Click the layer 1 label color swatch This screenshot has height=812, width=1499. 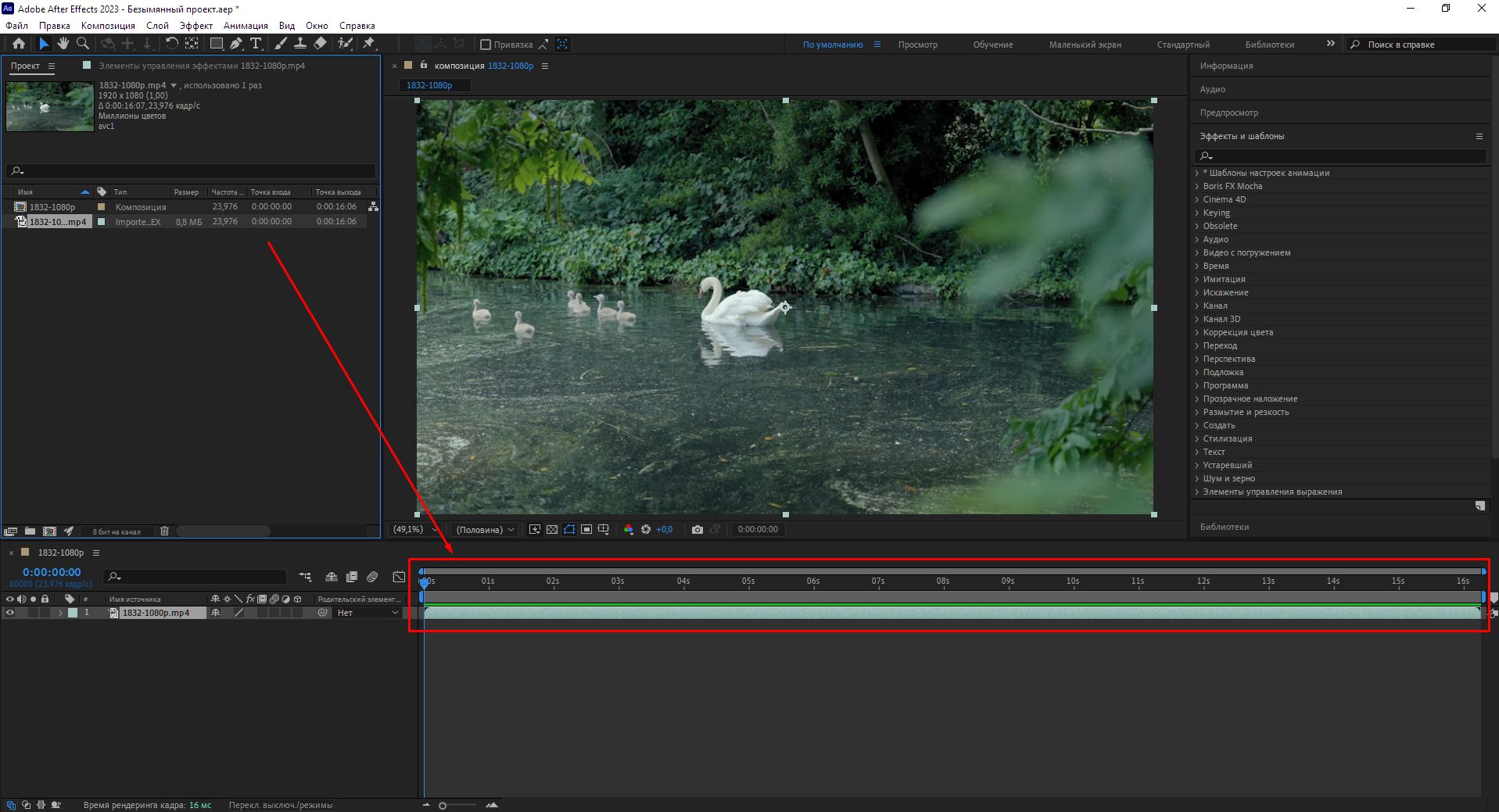pos(73,613)
